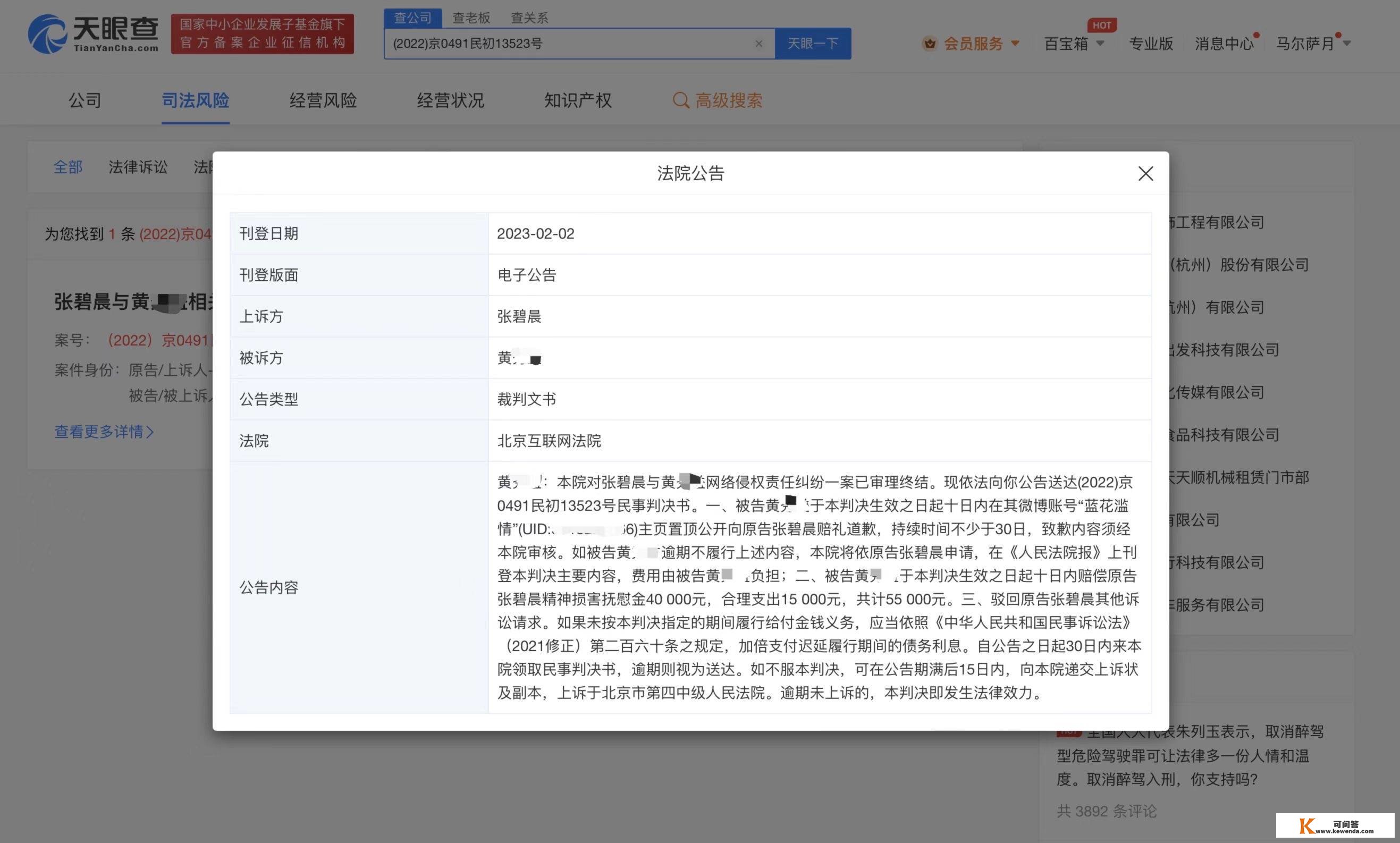Image resolution: width=1400 pixels, height=843 pixels.
Task: Expand the 百宝箱 menu
Action: pos(1074,44)
